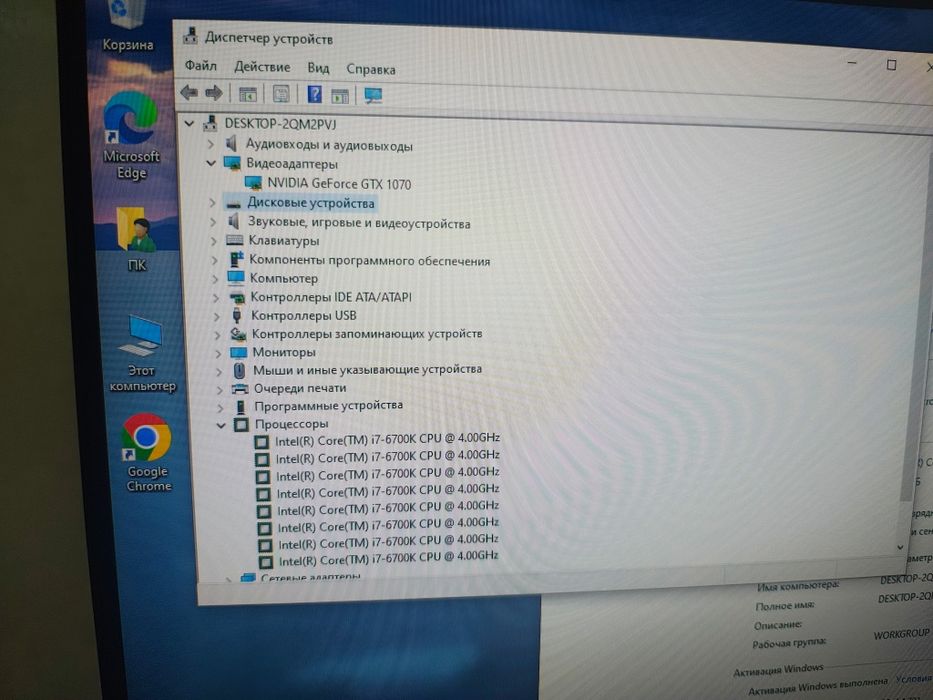
Task: Click Активация Windows text in System window
Action: tap(778, 670)
